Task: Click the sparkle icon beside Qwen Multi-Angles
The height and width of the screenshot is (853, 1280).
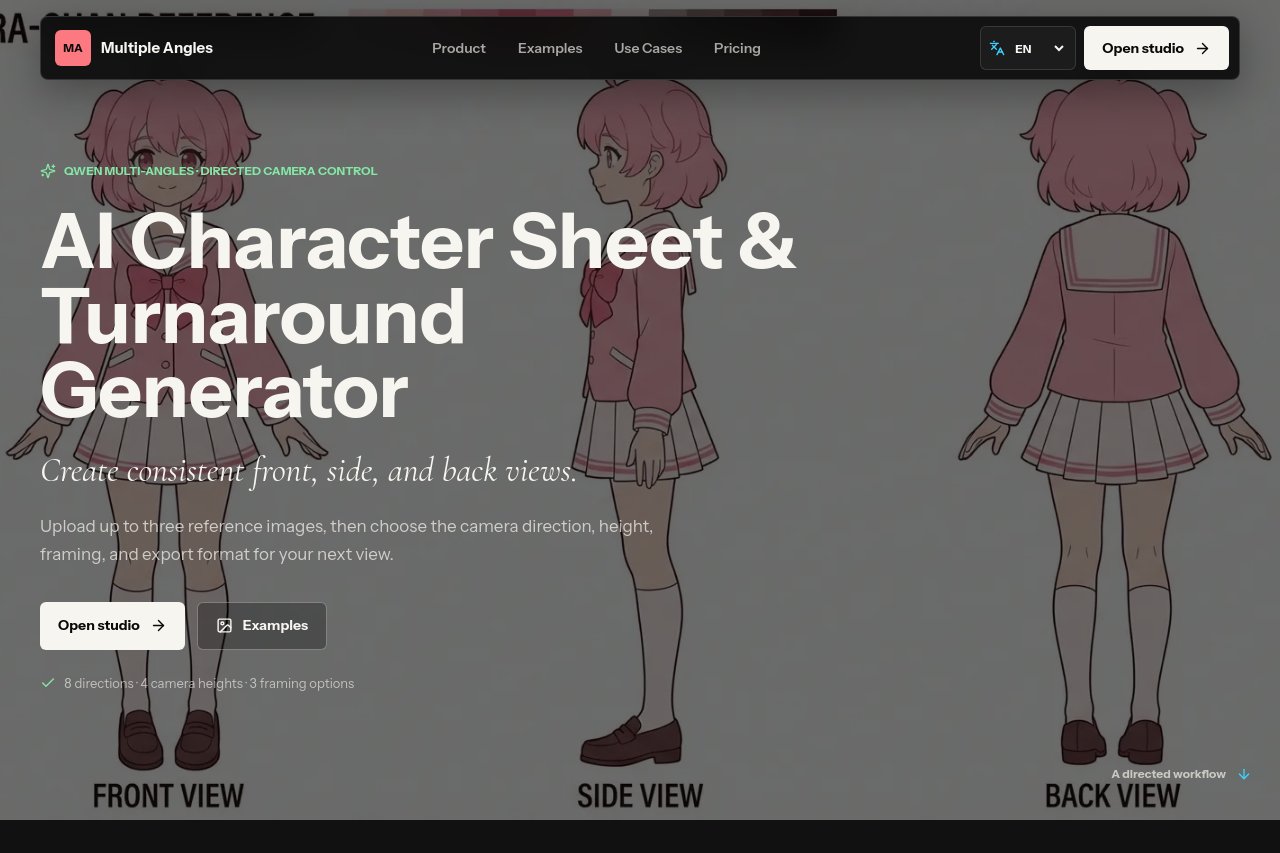Action: [x=48, y=171]
